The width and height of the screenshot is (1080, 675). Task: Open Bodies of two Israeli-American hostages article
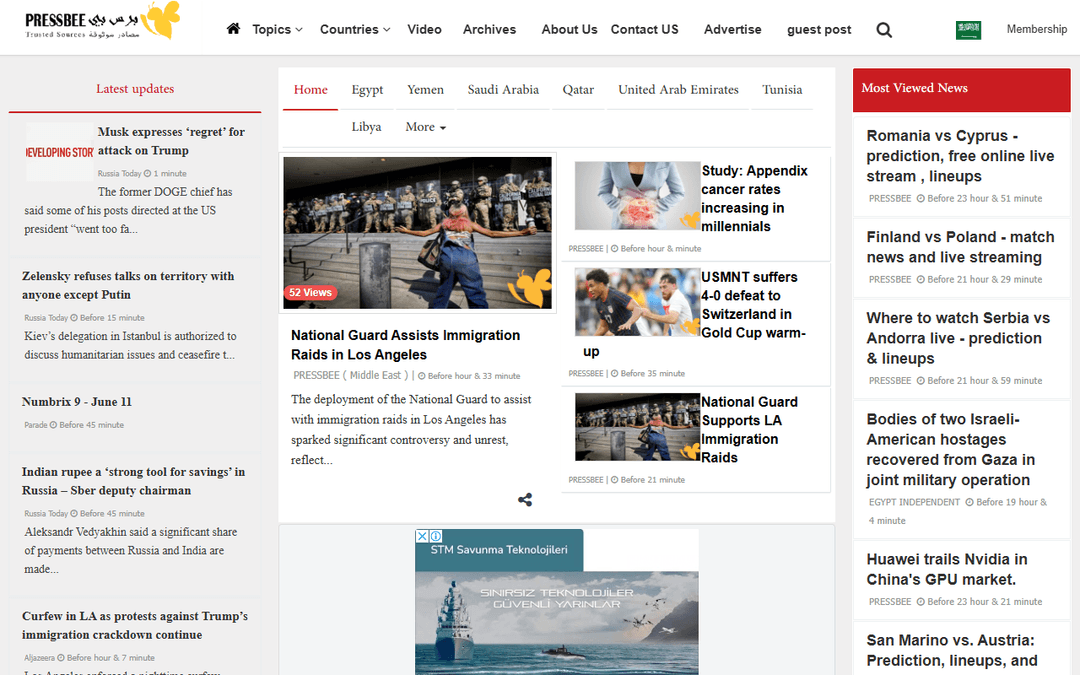[x=951, y=450]
